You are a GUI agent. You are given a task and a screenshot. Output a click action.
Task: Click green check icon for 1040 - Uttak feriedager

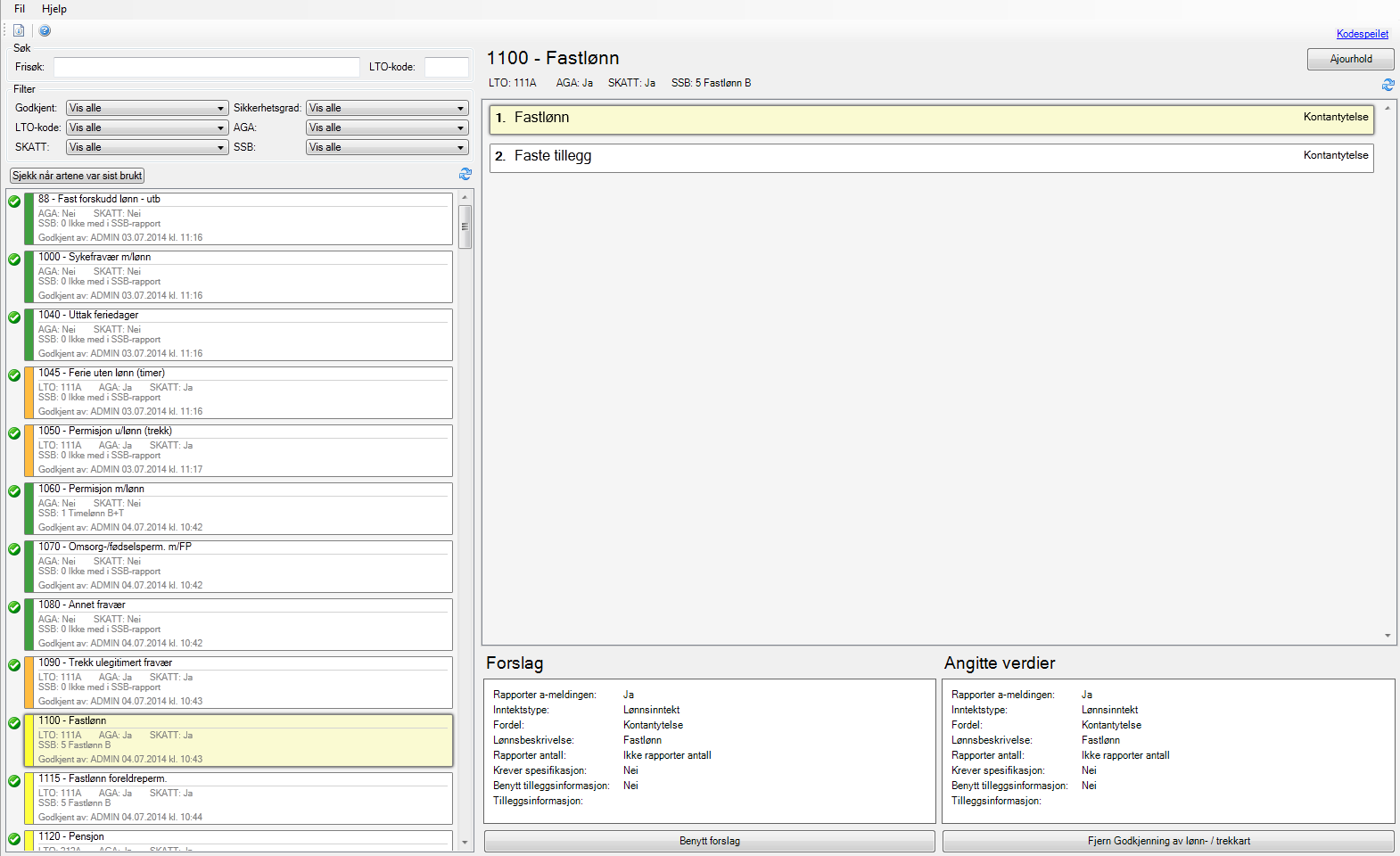click(x=14, y=317)
